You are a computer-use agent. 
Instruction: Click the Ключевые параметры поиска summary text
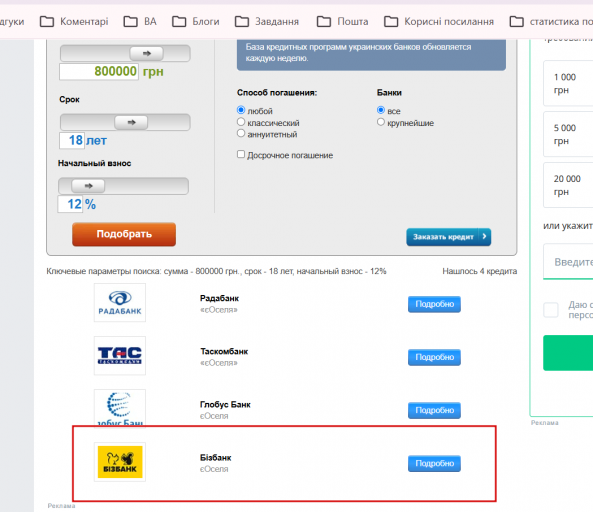pos(216,271)
